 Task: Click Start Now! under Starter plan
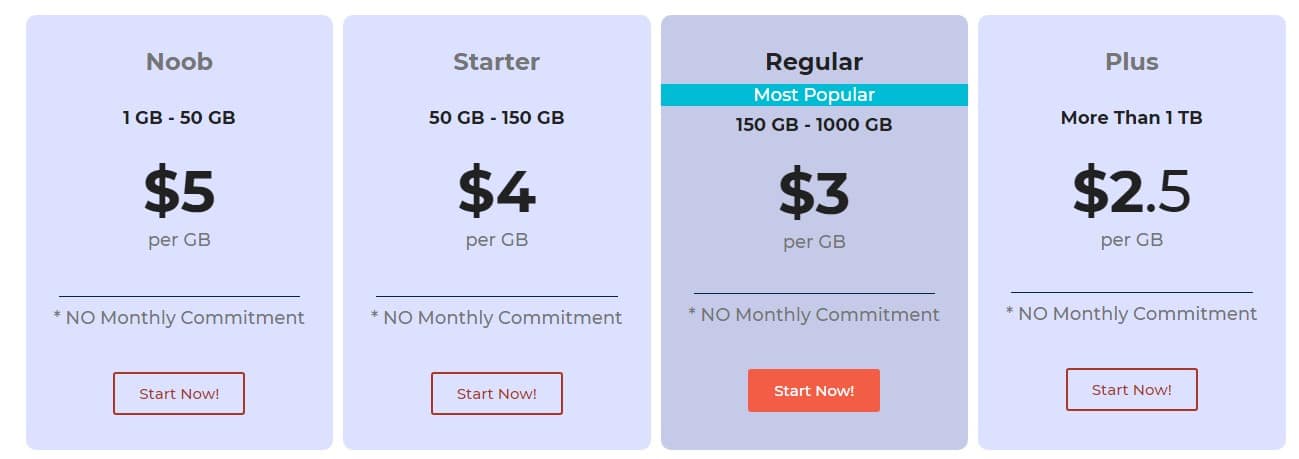point(496,393)
